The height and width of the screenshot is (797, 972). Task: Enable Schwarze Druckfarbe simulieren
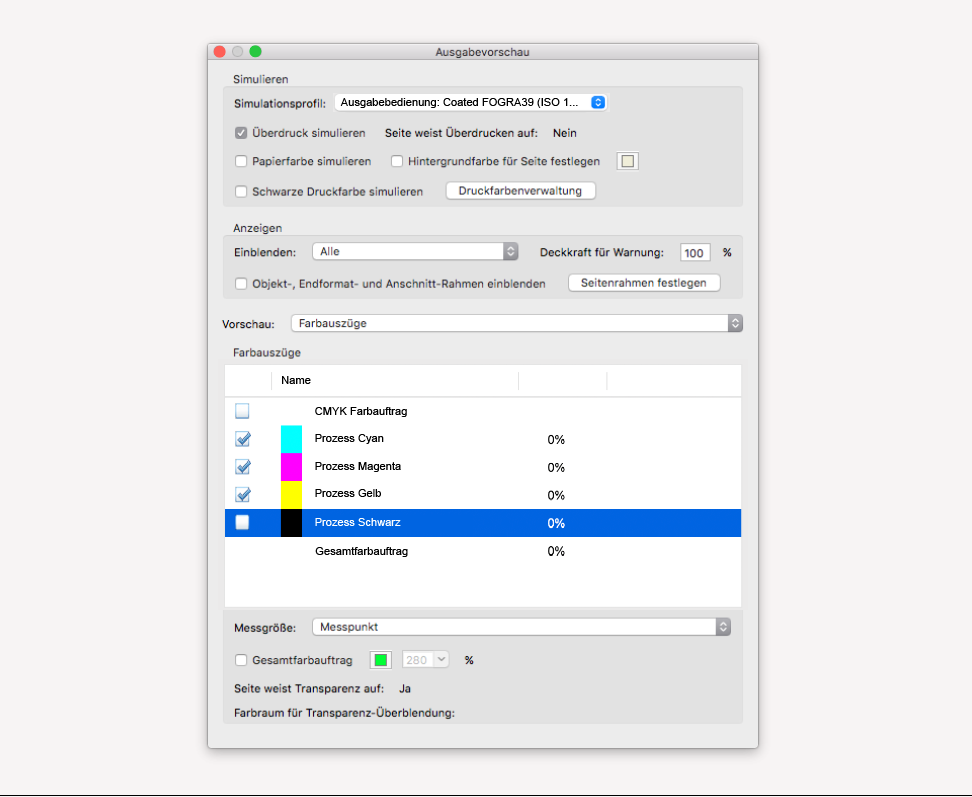coord(241,191)
